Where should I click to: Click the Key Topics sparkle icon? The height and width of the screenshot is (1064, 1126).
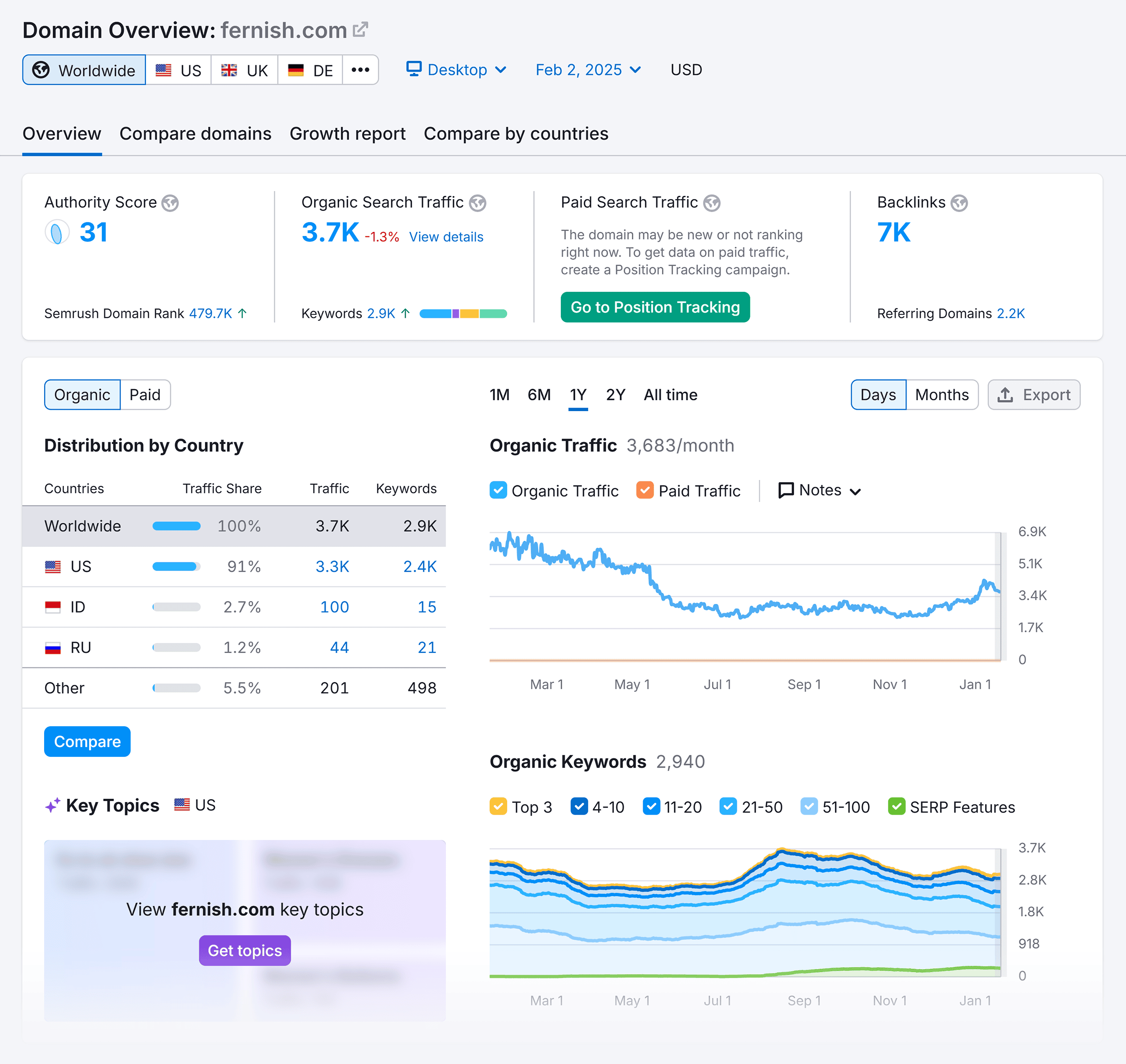tap(53, 806)
